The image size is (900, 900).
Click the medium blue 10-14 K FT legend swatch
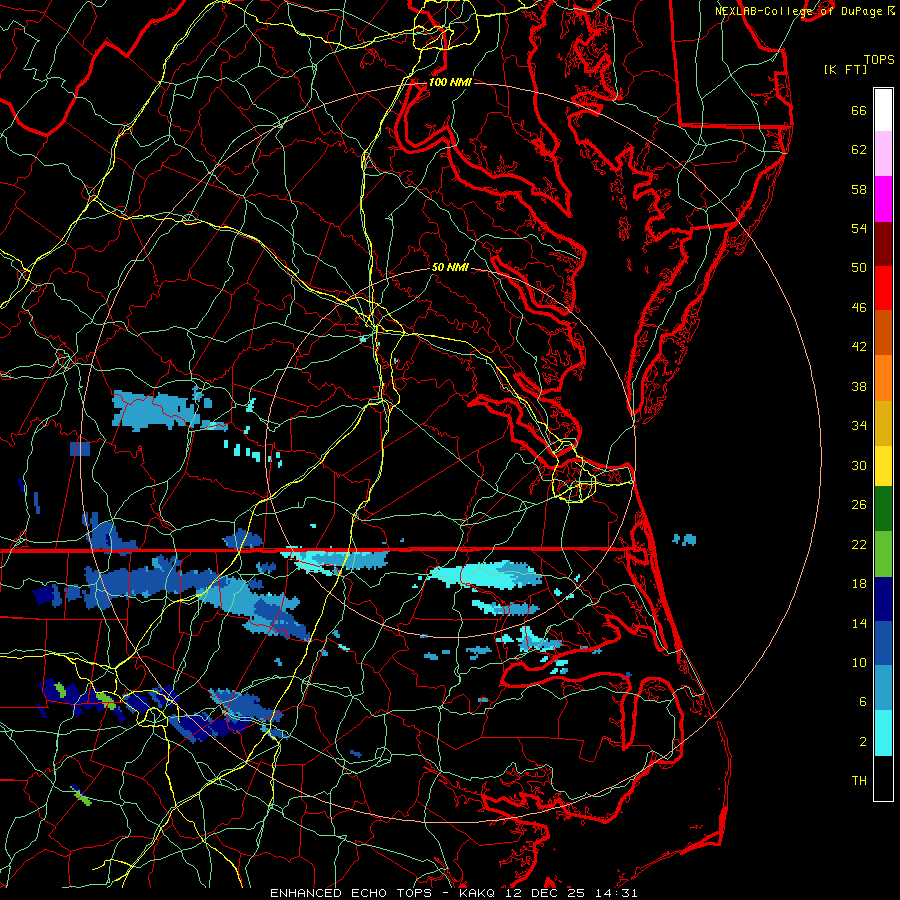point(883,643)
